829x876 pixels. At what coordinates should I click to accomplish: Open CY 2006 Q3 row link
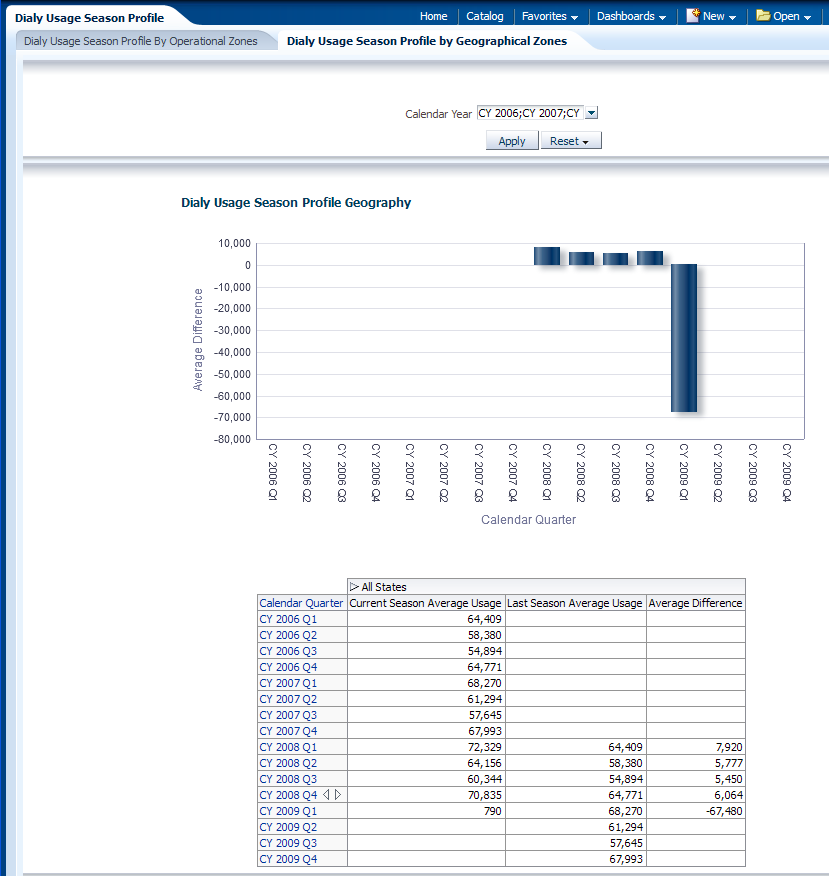coord(288,651)
